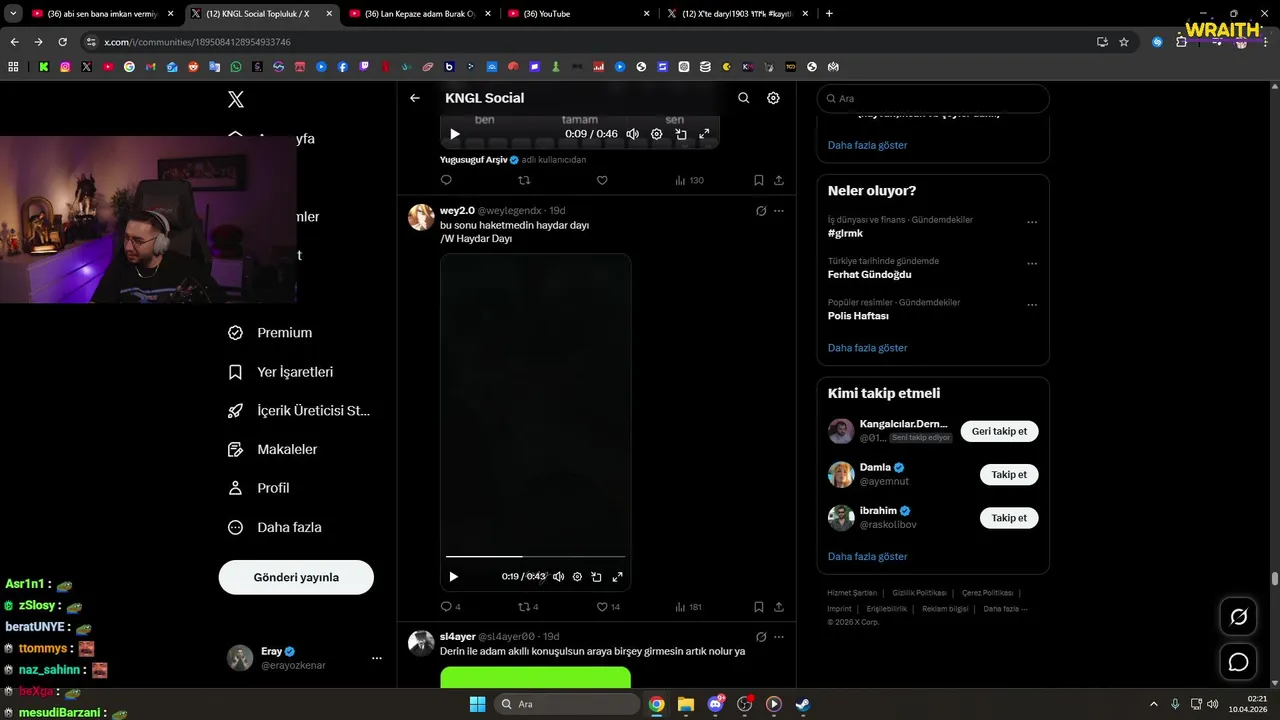Open Yer İşaretleri bookmarks page
The width and height of the screenshot is (1280, 720).
[281, 372]
